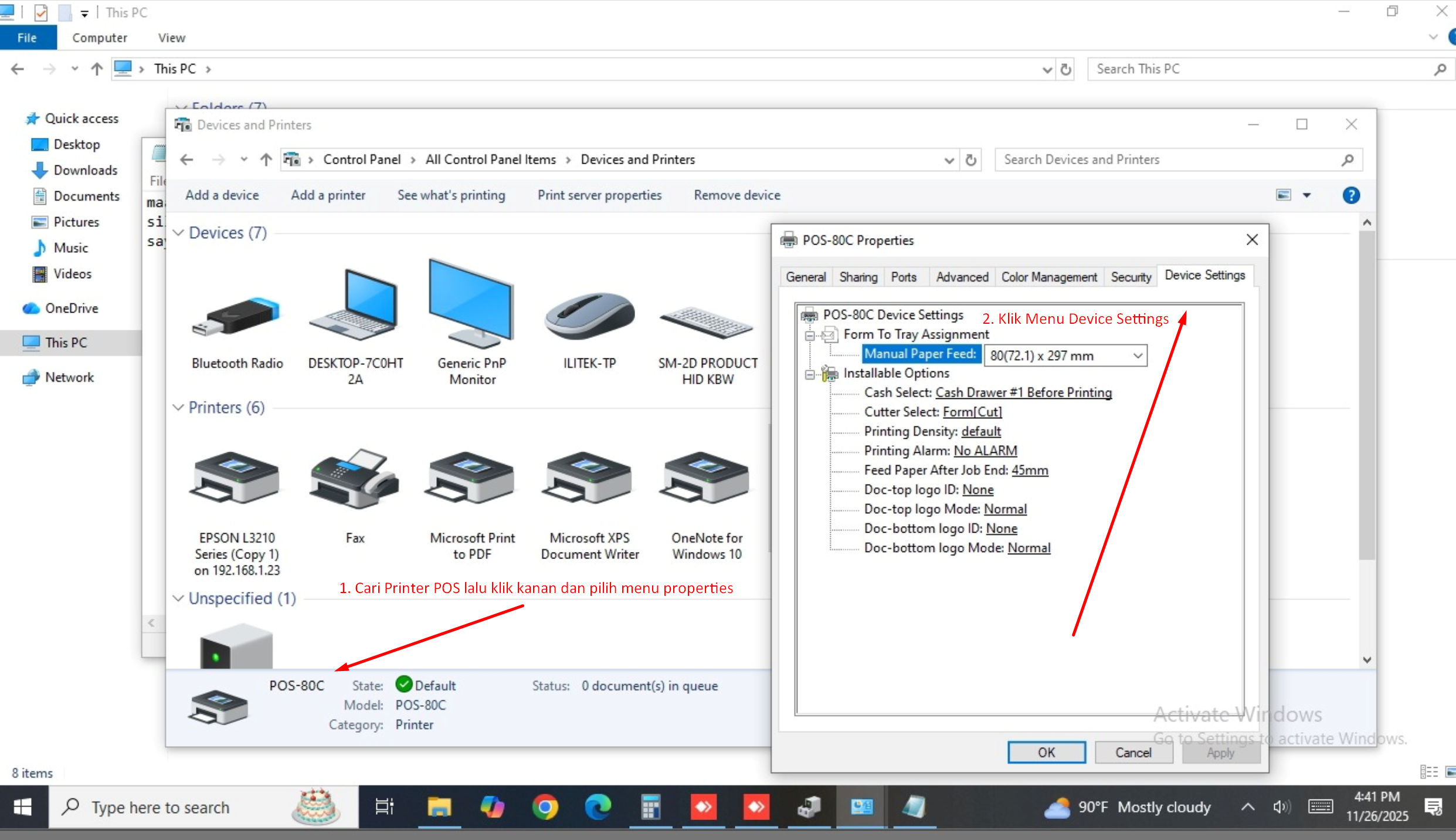Collapse the Printers (6) group
The image size is (1456, 840).
tap(178, 408)
